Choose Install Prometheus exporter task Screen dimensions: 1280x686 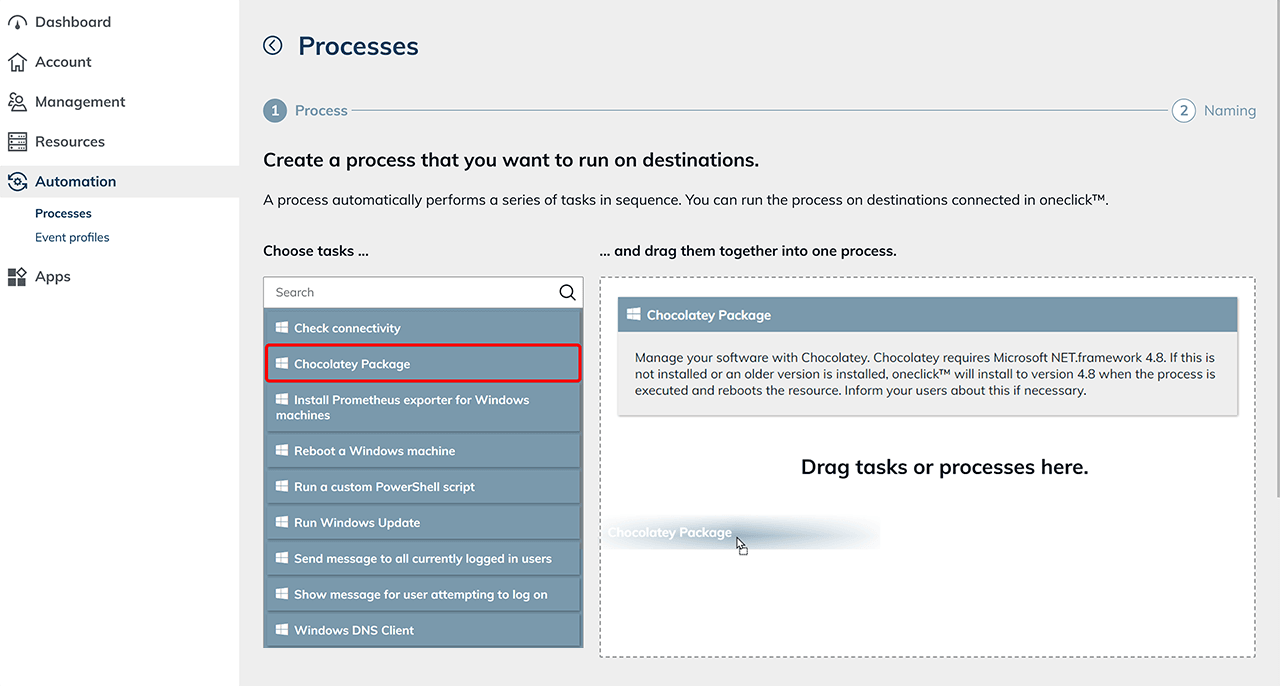(423, 407)
